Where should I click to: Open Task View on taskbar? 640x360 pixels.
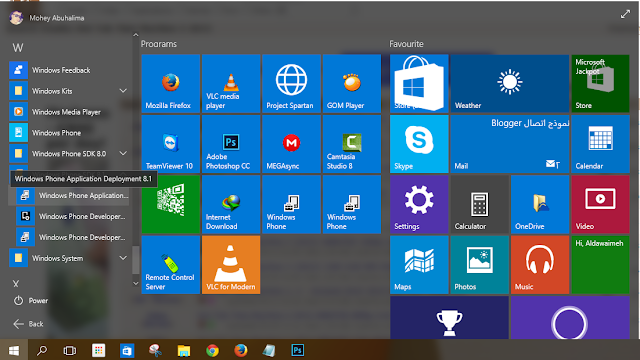point(70,350)
